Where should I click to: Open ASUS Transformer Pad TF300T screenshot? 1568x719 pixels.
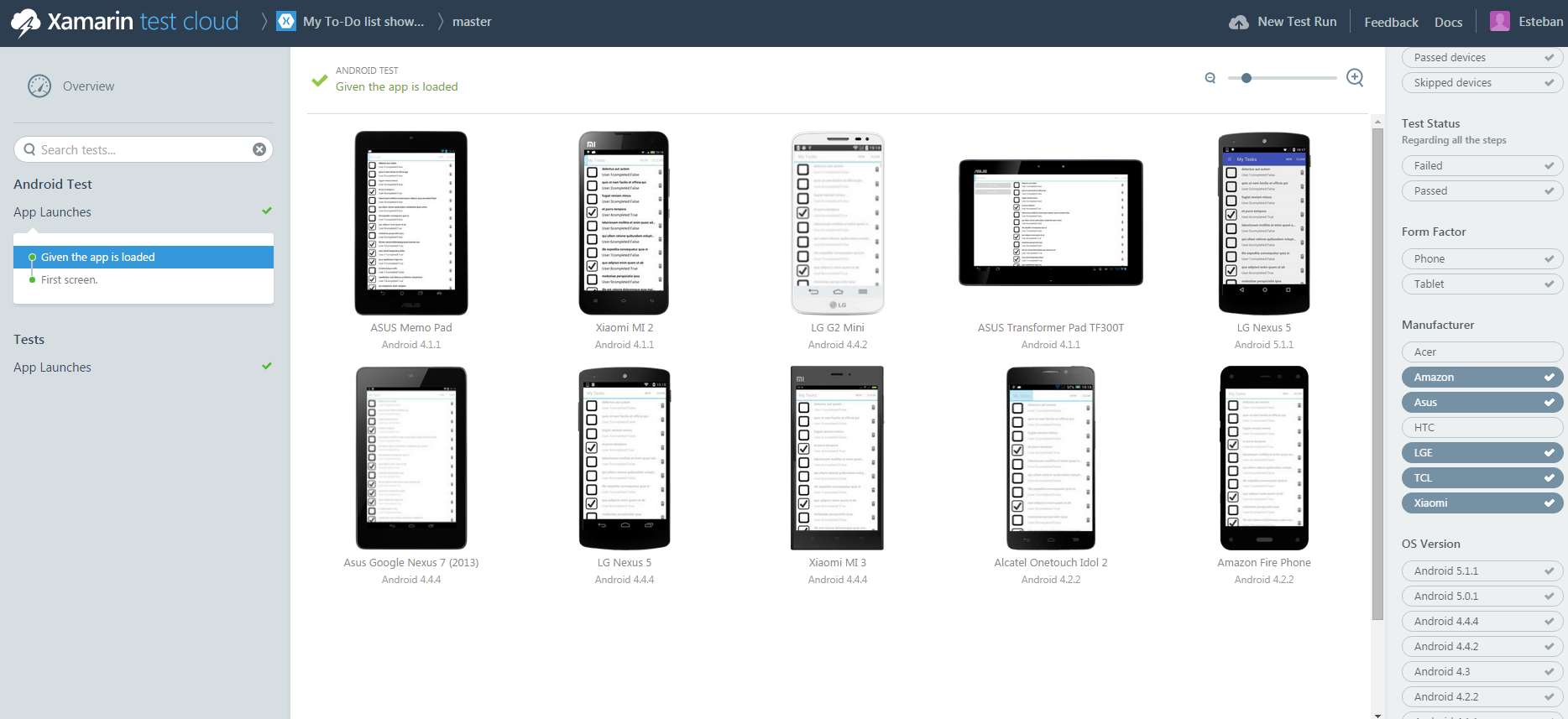point(1051,223)
